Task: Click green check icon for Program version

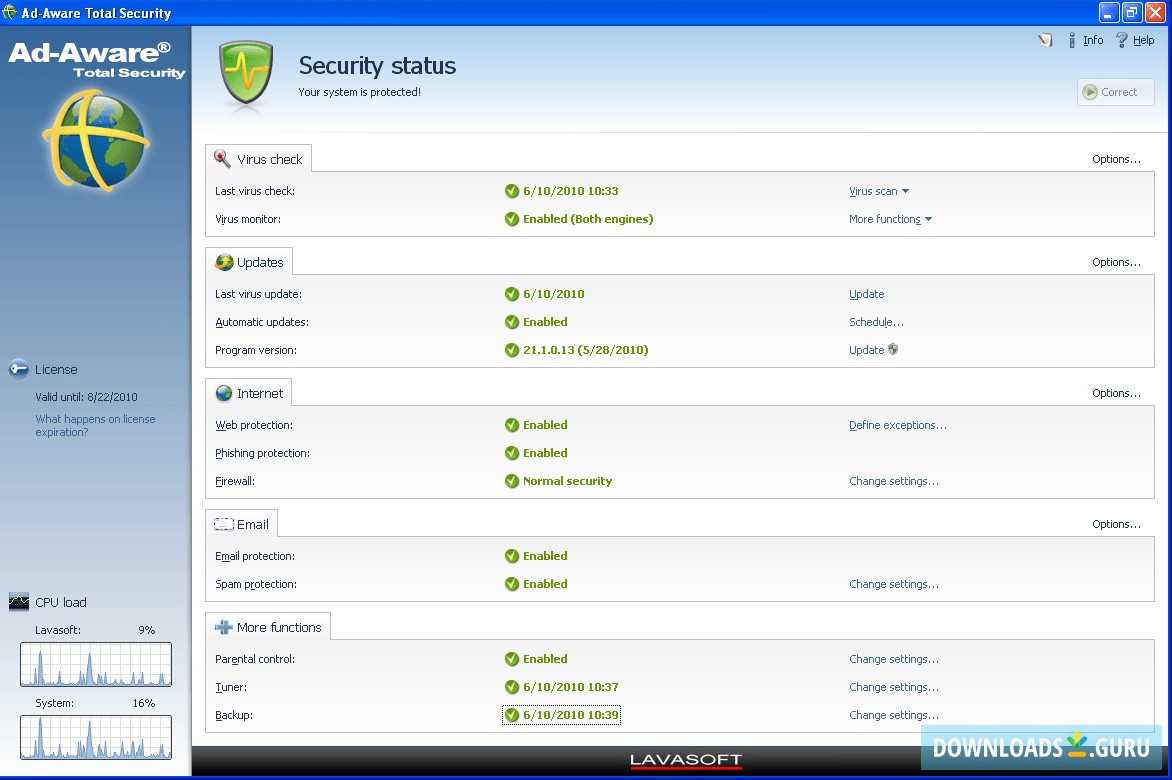Action: [511, 350]
